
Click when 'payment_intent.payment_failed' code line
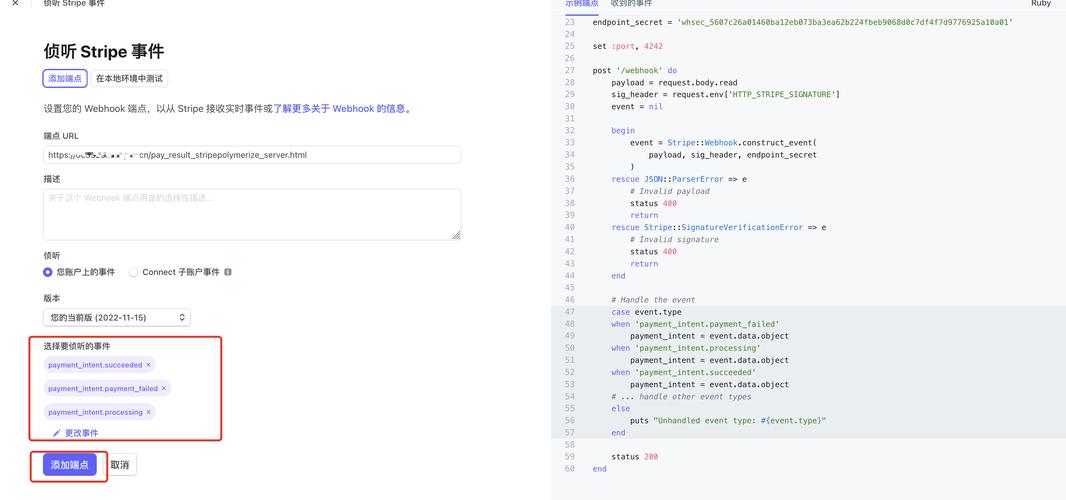(695, 324)
